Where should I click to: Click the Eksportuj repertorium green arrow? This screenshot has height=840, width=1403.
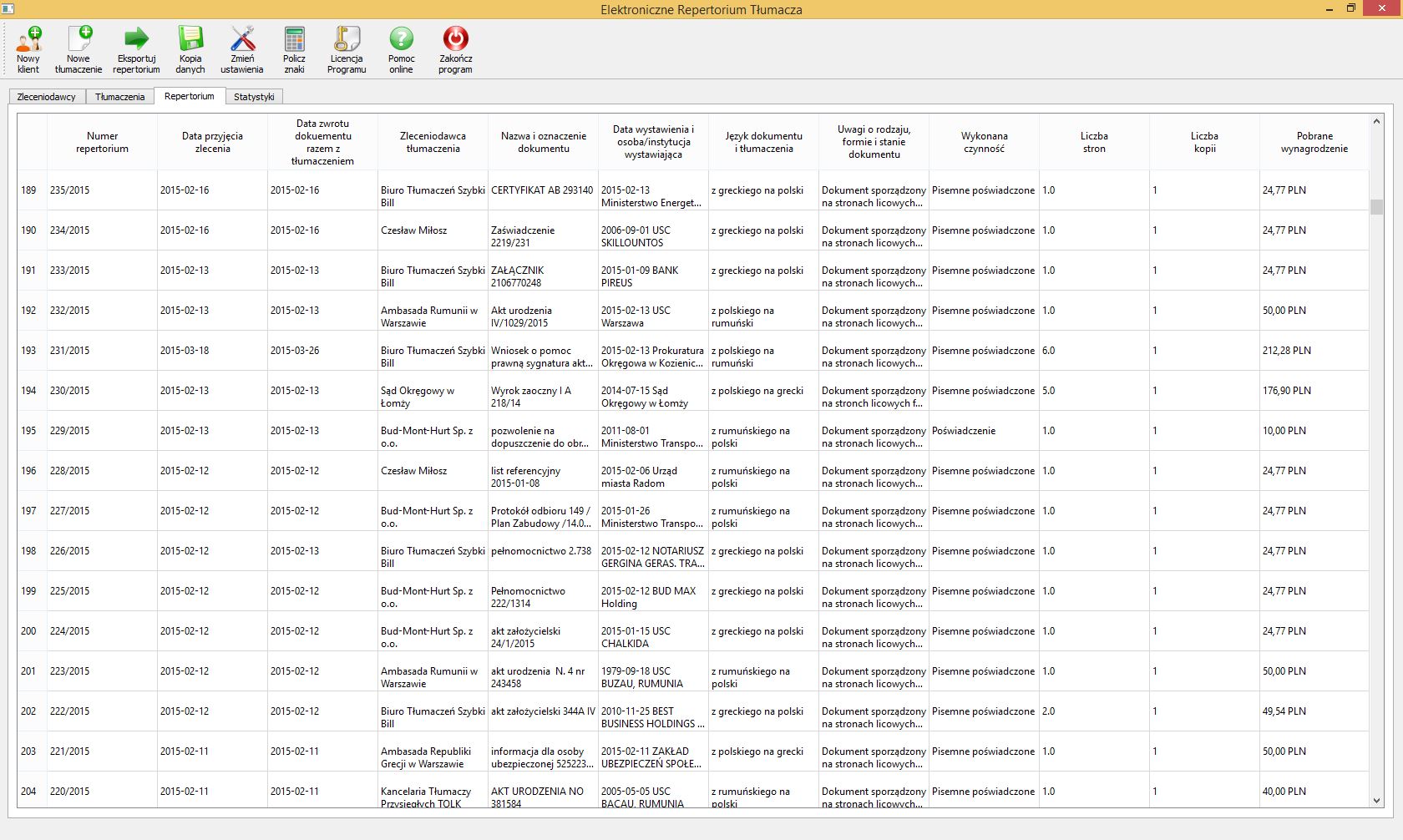[x=136, y=50]
